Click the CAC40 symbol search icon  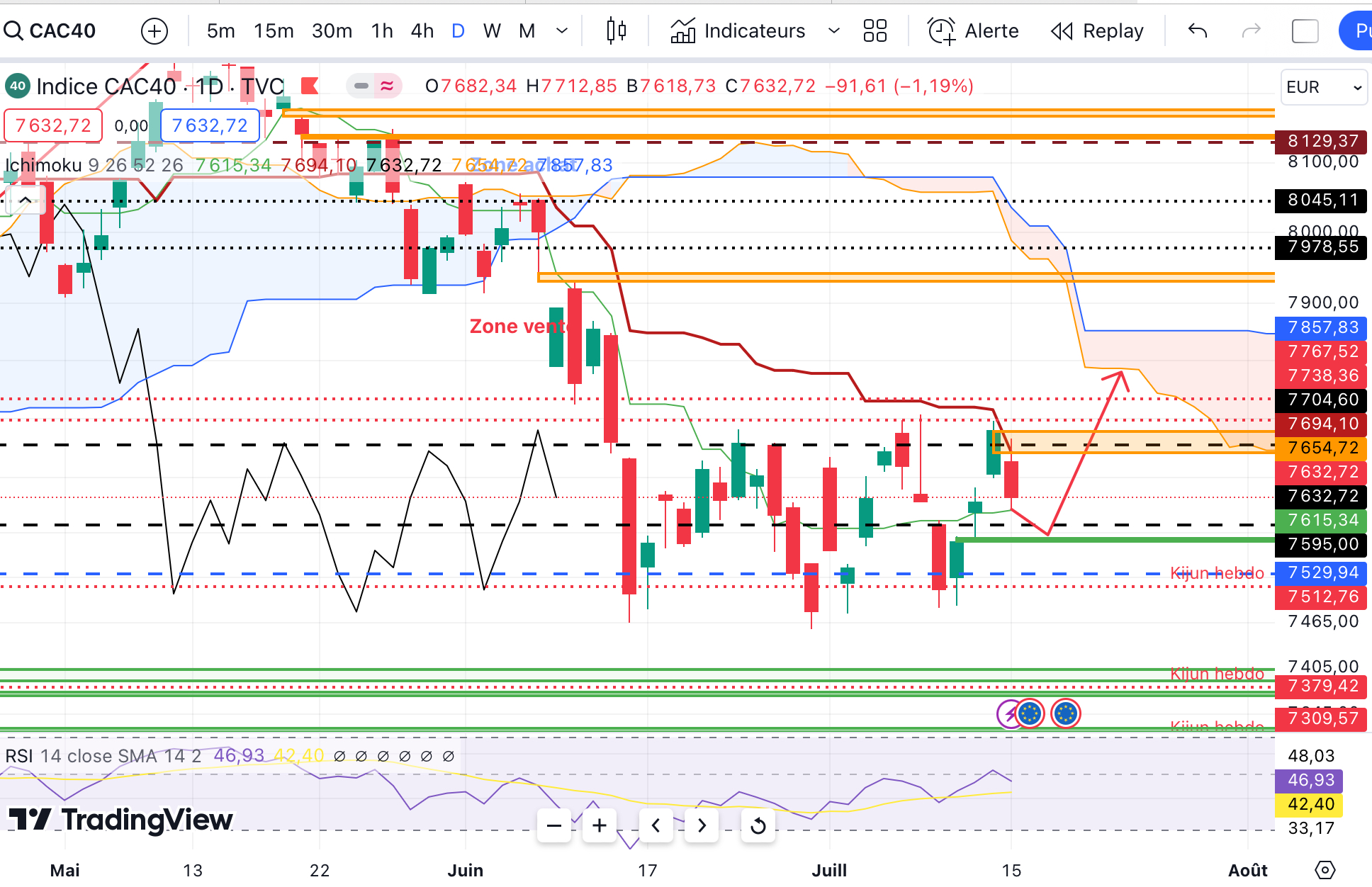(13, 30)
